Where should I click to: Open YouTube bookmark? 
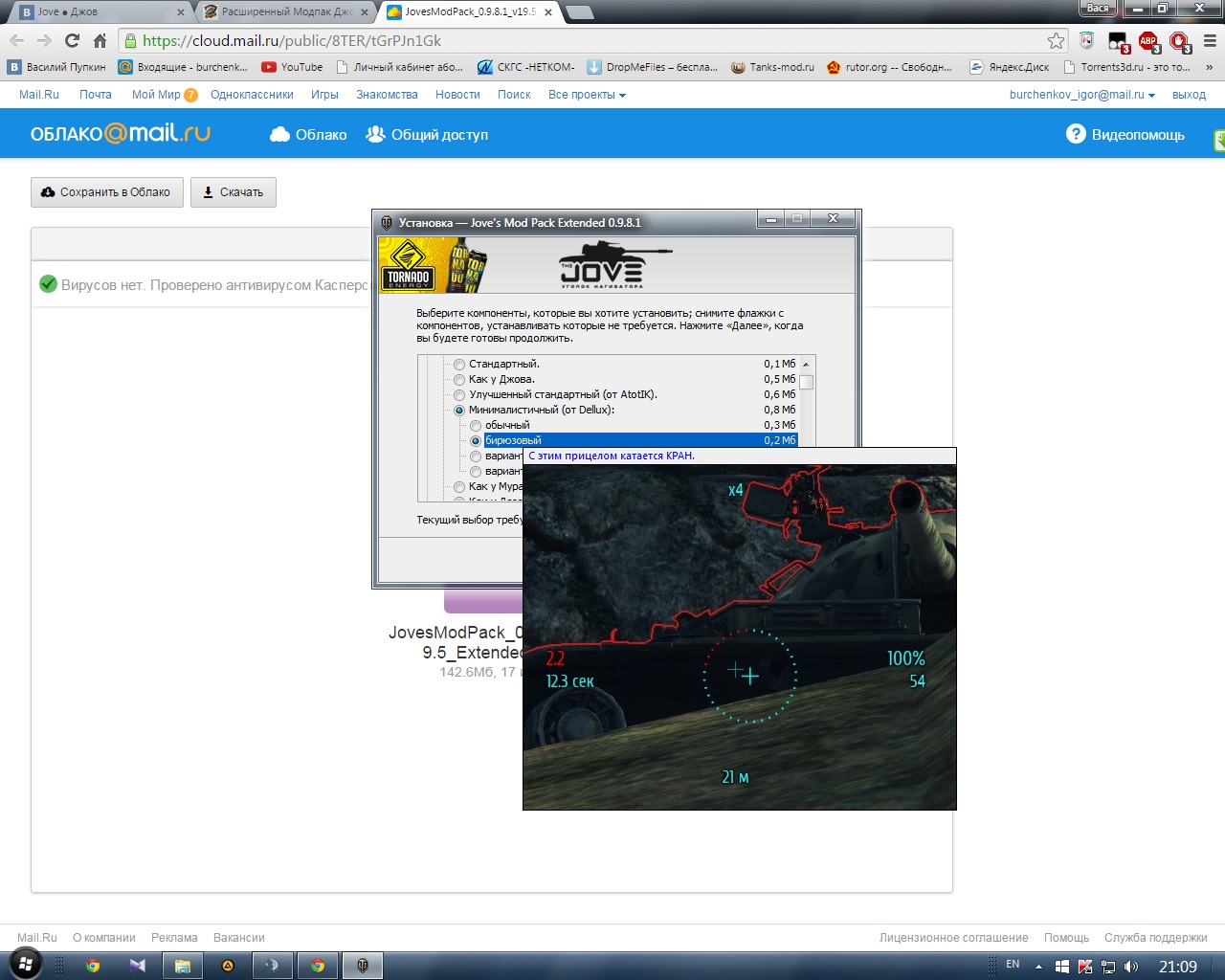tap(292, 67)
